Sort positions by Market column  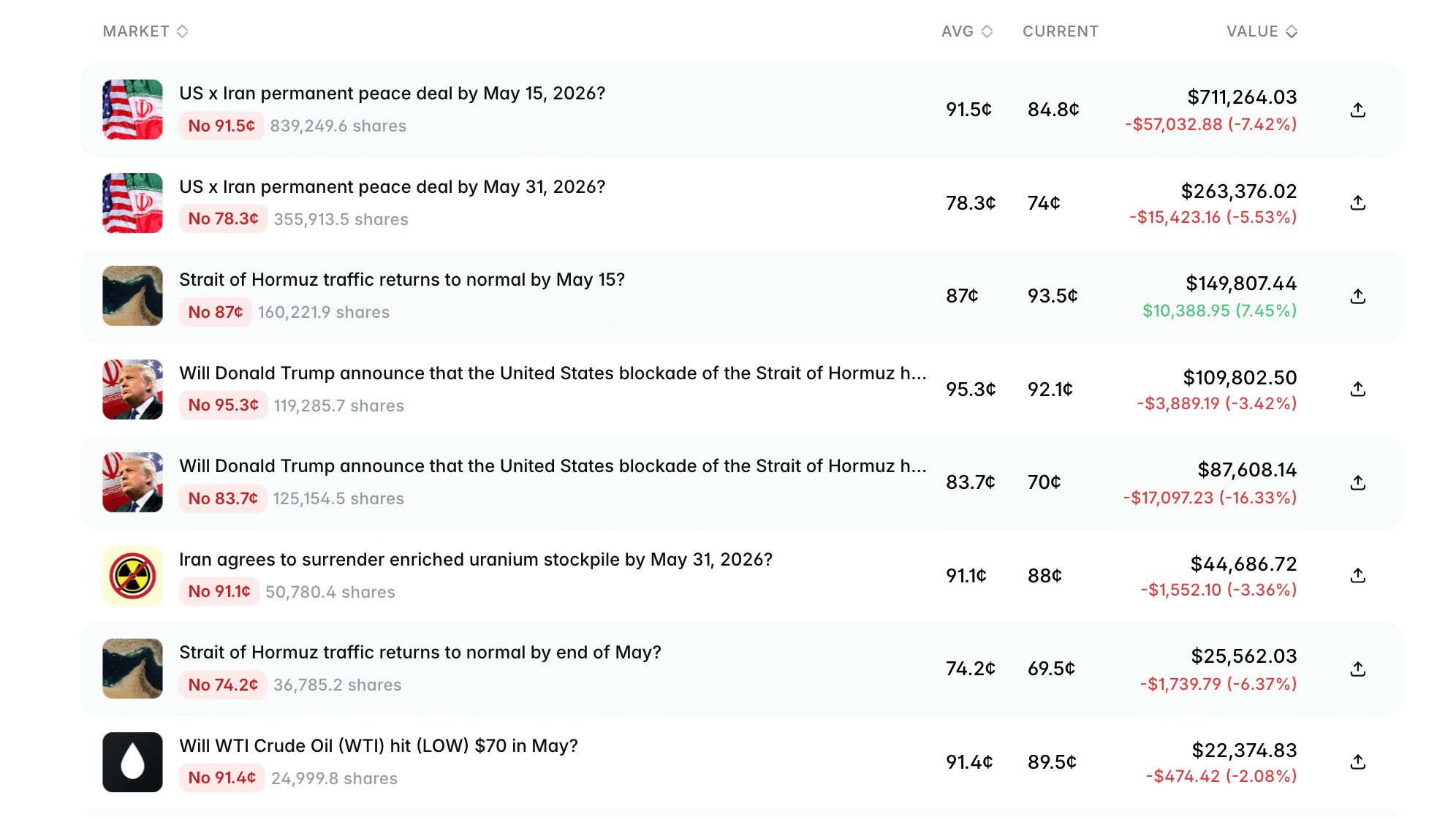[x=145, y=31]
